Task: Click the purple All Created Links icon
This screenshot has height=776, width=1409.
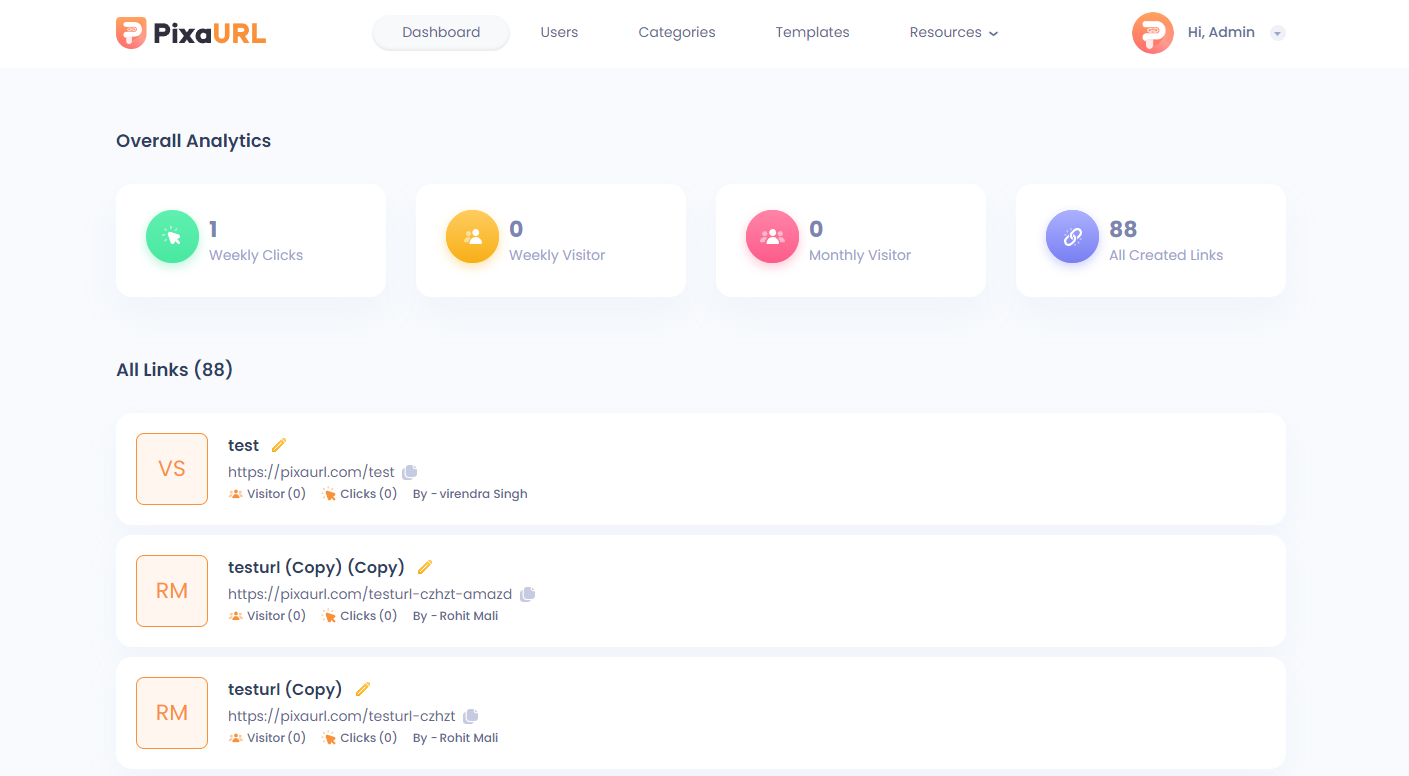Action: pyautogui.click(x=1072, y=237)
